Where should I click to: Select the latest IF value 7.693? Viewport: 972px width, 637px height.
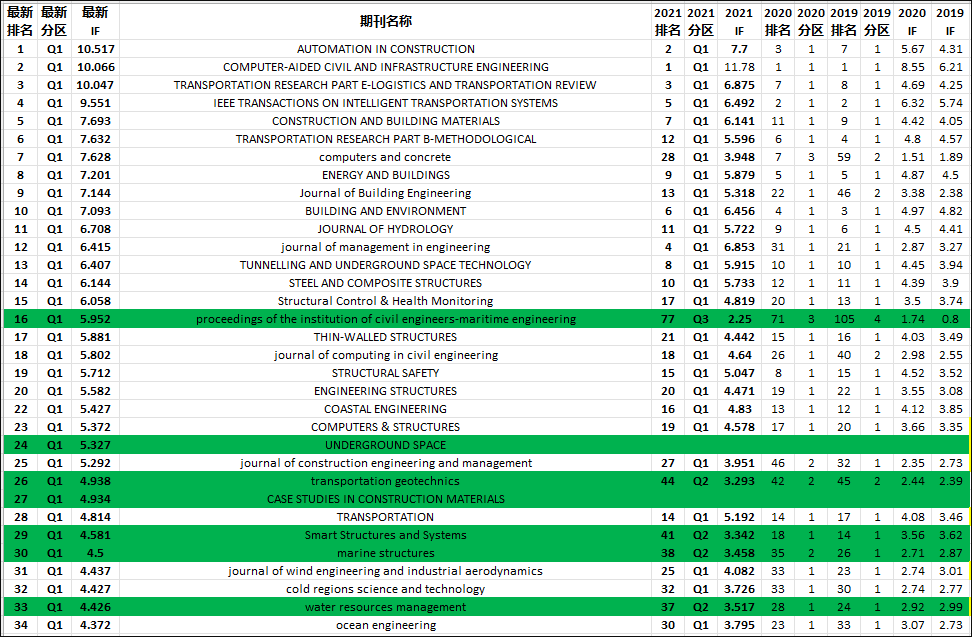tap(95, 121)
